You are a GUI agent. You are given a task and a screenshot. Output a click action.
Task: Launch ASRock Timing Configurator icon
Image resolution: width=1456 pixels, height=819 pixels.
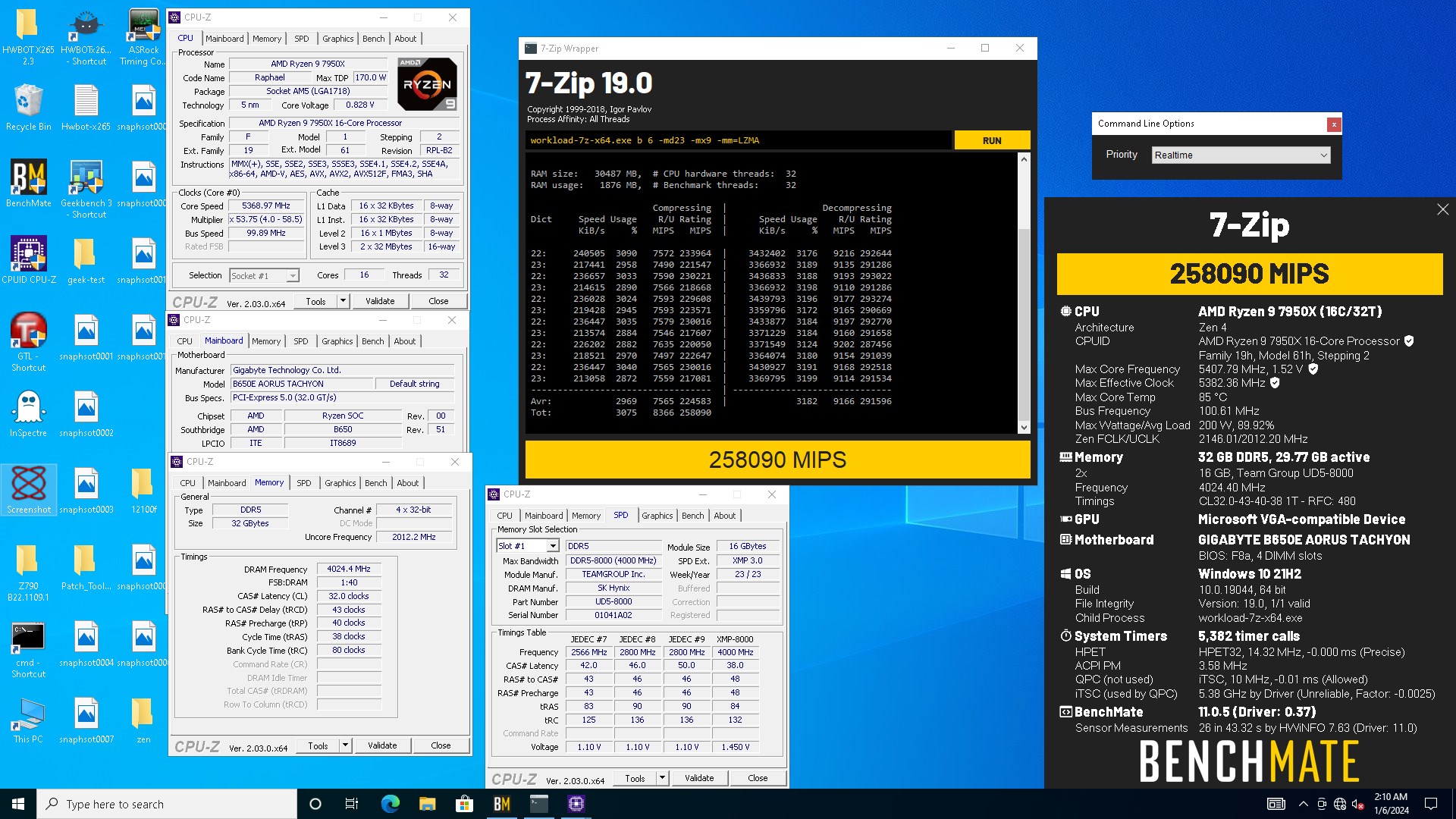(x=143, y=36)
